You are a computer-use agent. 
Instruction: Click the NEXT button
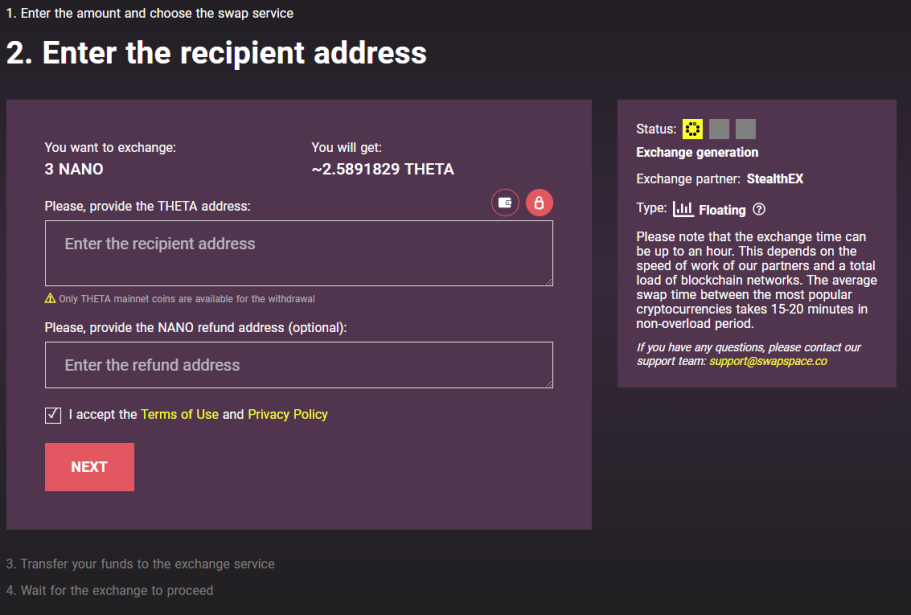click(89, 467)
